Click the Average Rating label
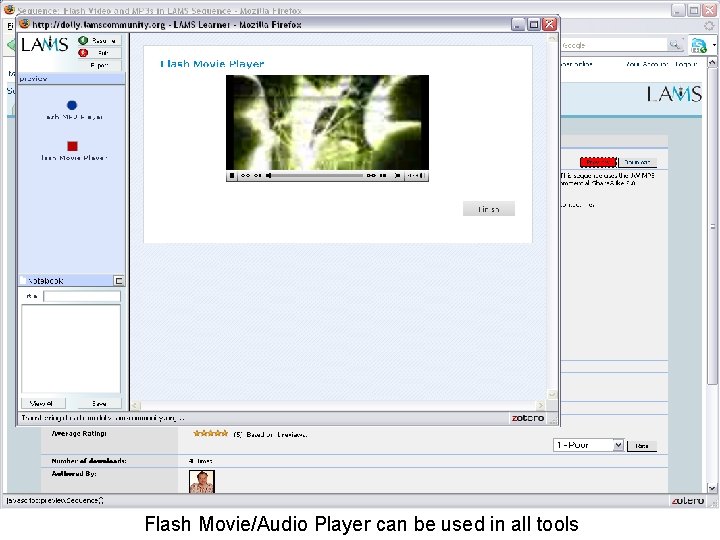The width and height of the screenshot is (720, 540). (79, 433)
